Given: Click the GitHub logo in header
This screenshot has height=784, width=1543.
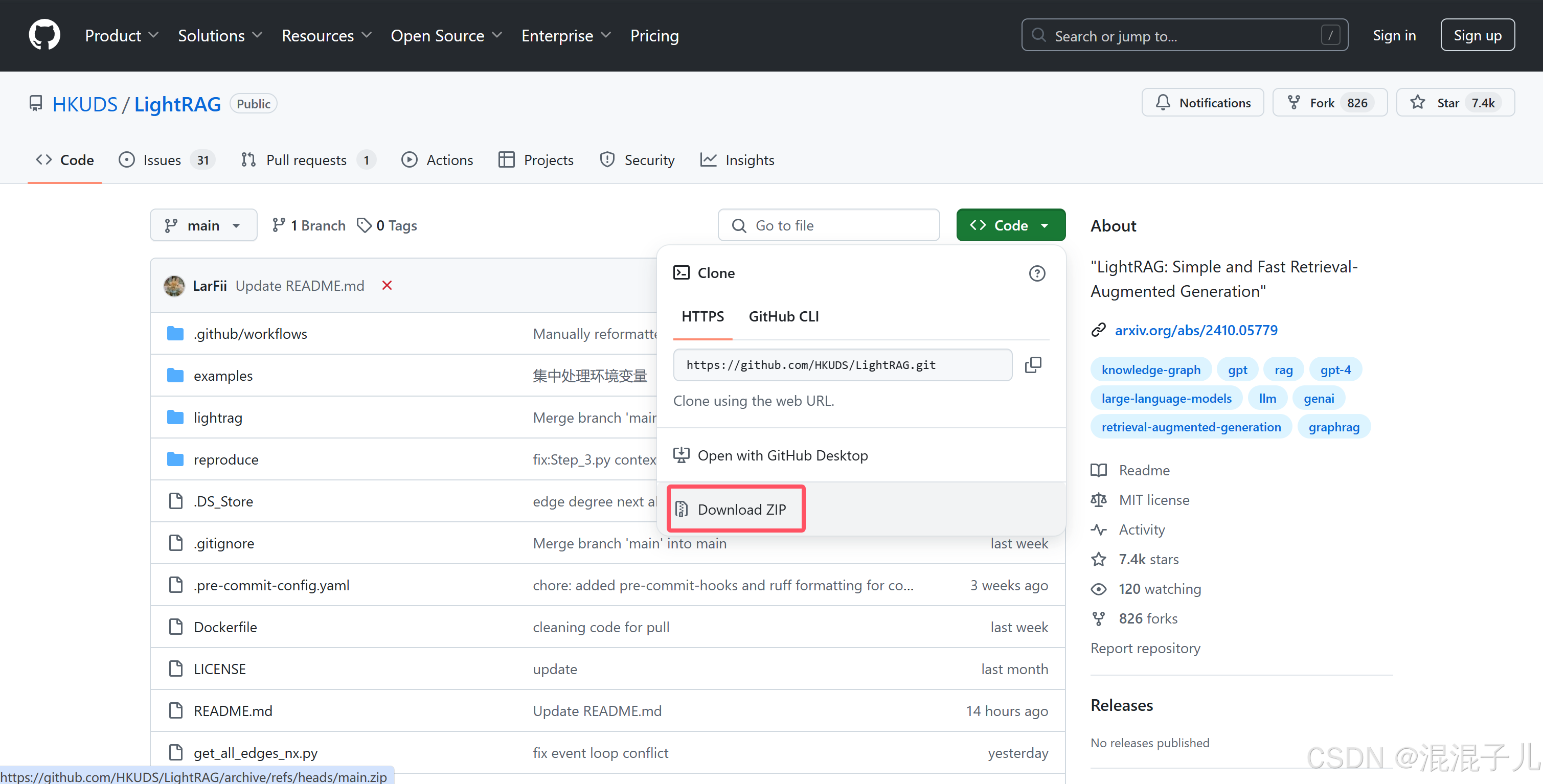Looking at the screenshot, I should click(x=44, y=35).
